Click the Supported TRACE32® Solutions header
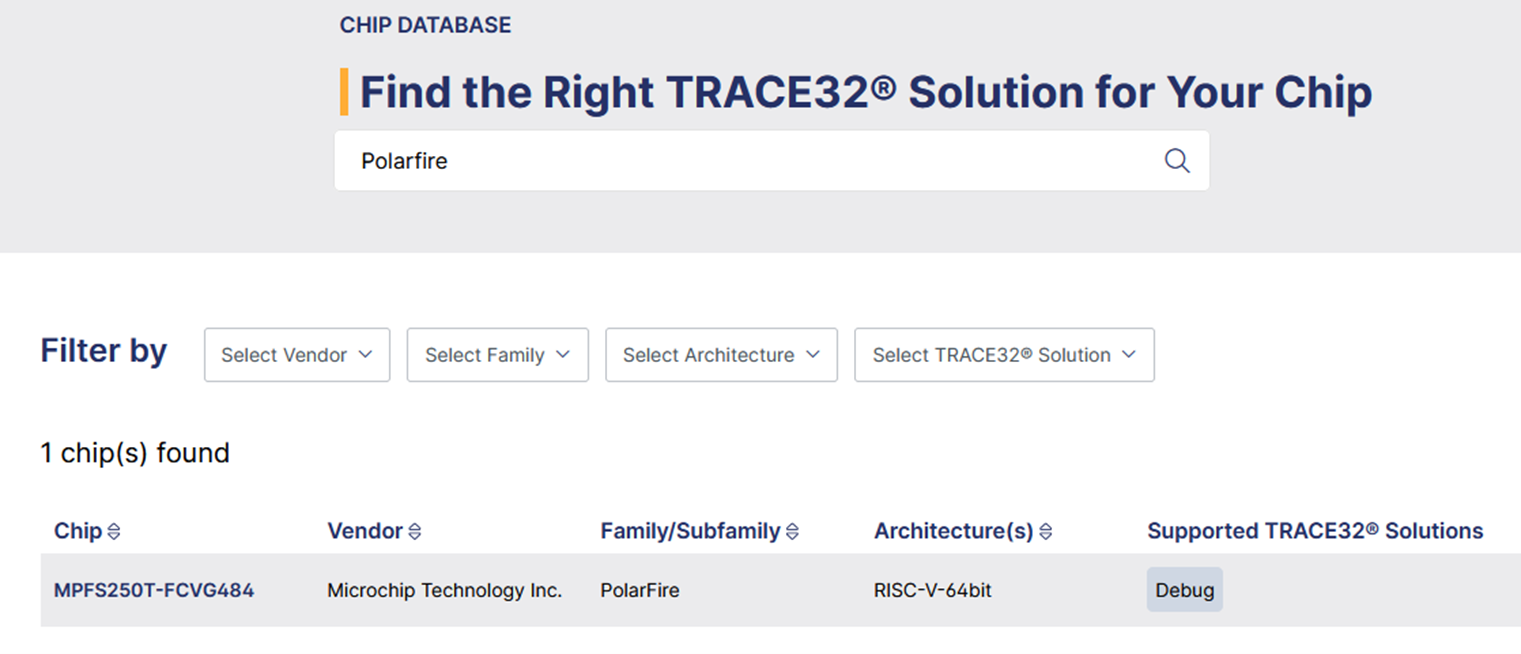Viewport: 1521px width, 654px height. pos(1315,531)
